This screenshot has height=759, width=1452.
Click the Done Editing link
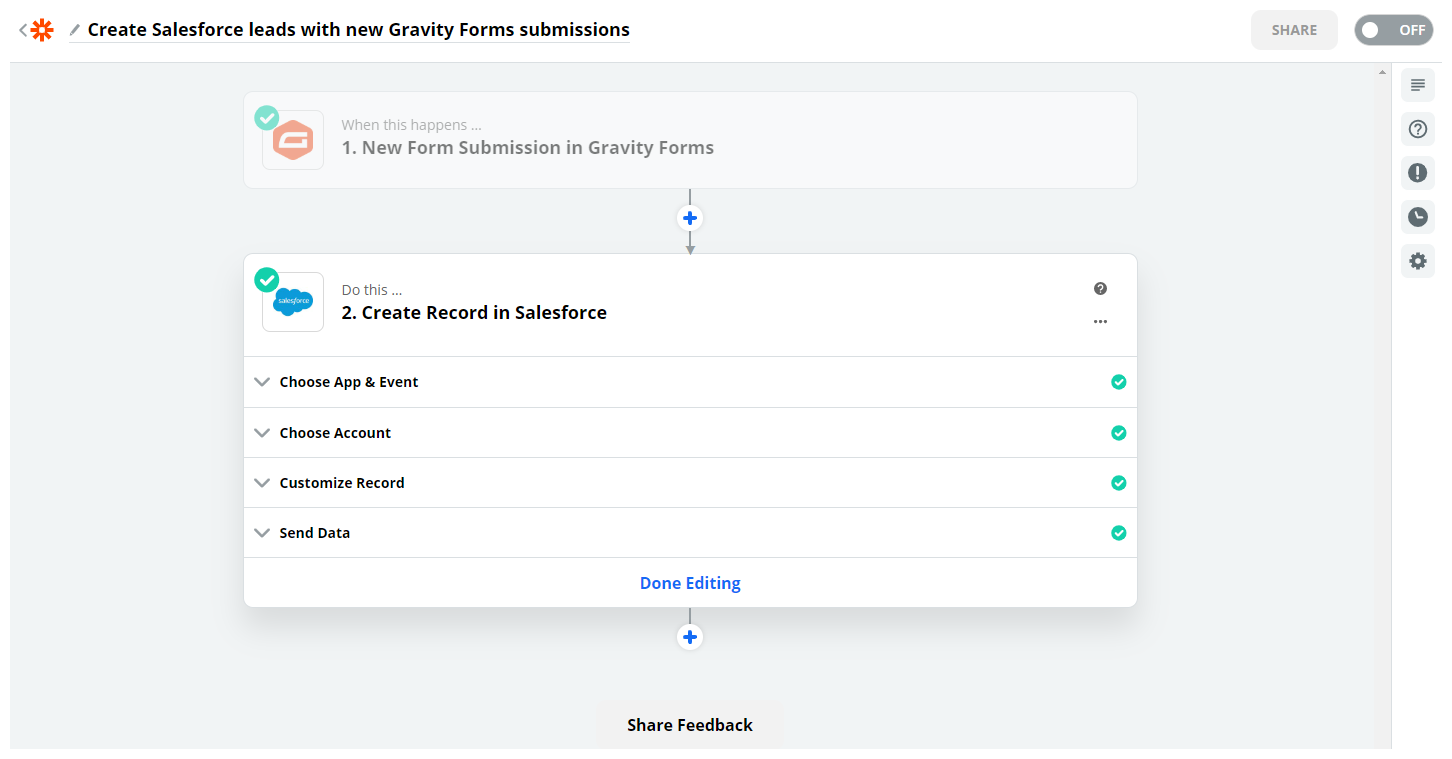[x=690, y=583]
